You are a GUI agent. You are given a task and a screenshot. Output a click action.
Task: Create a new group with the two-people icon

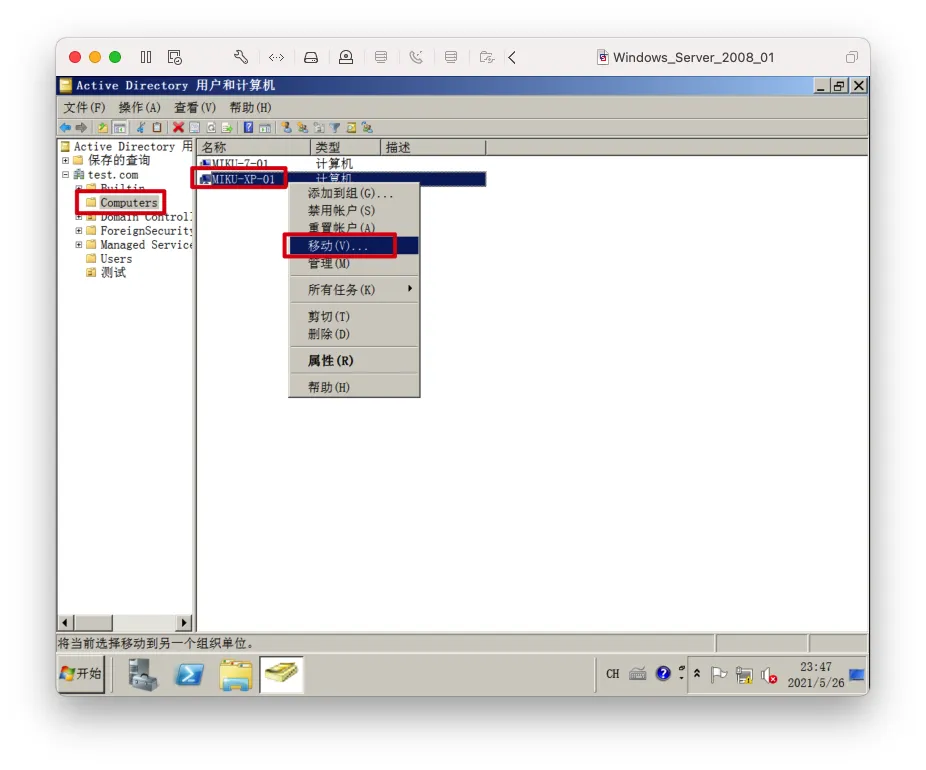(302, 128)
